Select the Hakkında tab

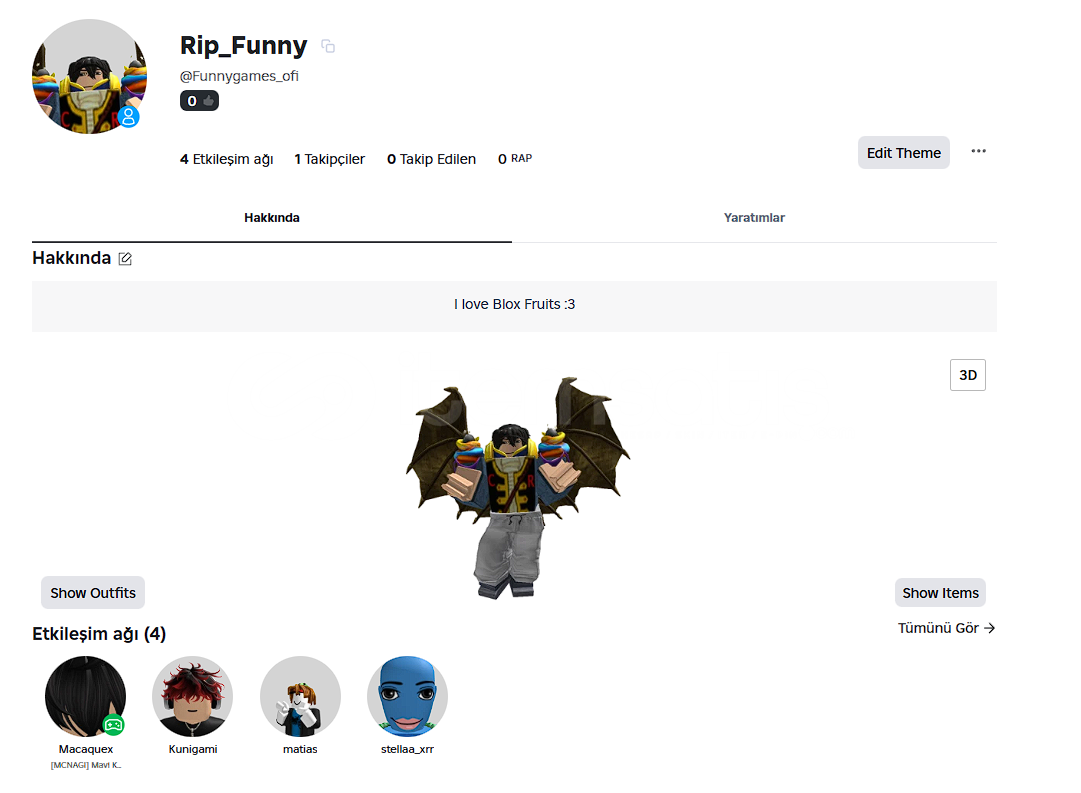272,218
